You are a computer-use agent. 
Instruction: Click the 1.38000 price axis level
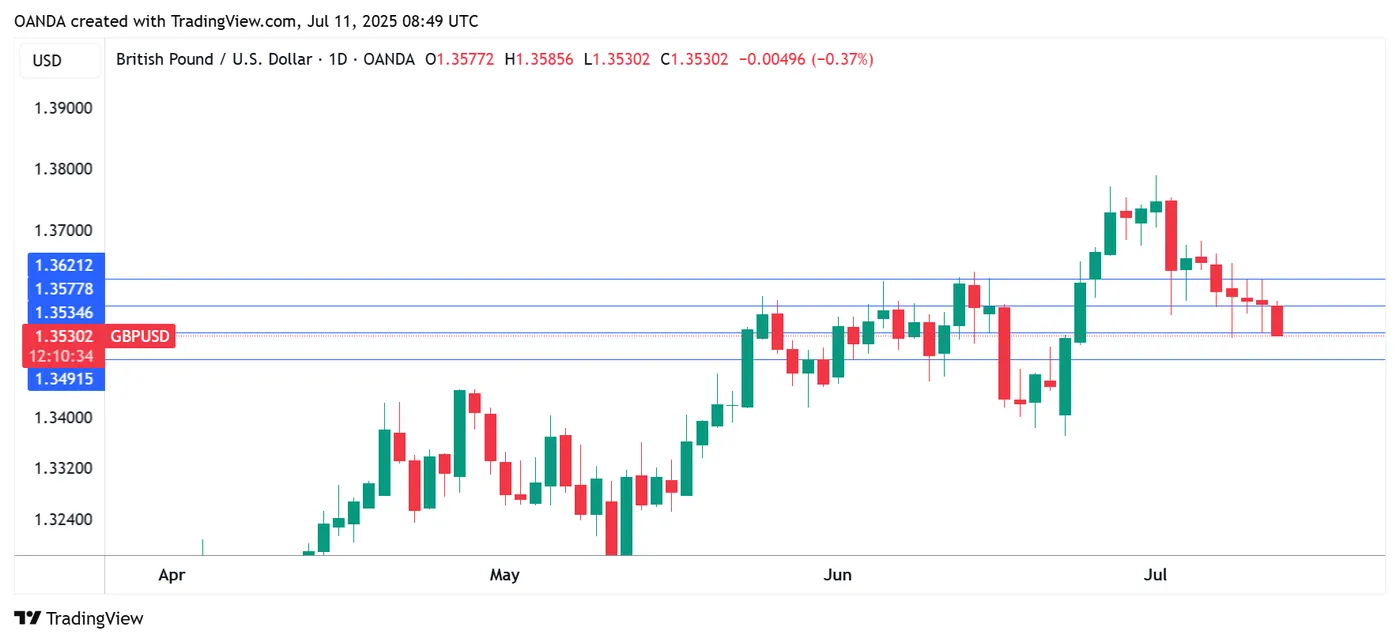[63, 169]
